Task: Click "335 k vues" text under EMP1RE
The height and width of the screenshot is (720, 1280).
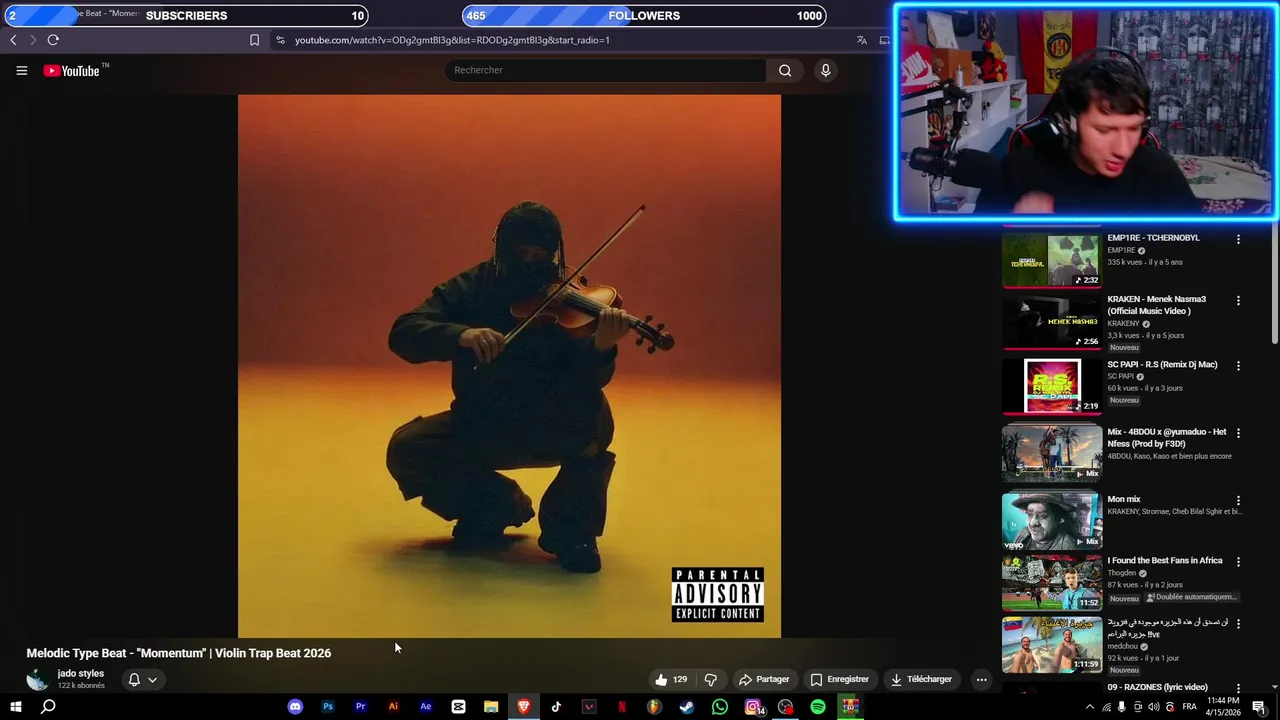Action: [x=1125, y=262]
